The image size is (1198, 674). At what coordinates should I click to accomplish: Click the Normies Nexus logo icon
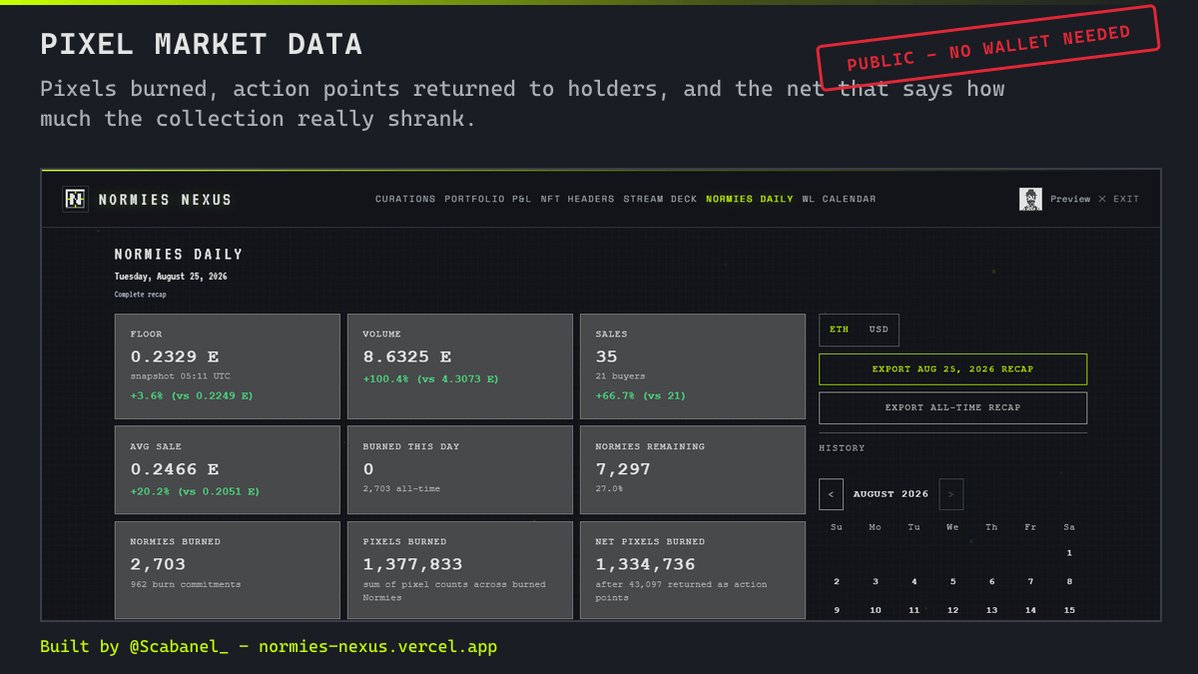[x=75, y=199]
